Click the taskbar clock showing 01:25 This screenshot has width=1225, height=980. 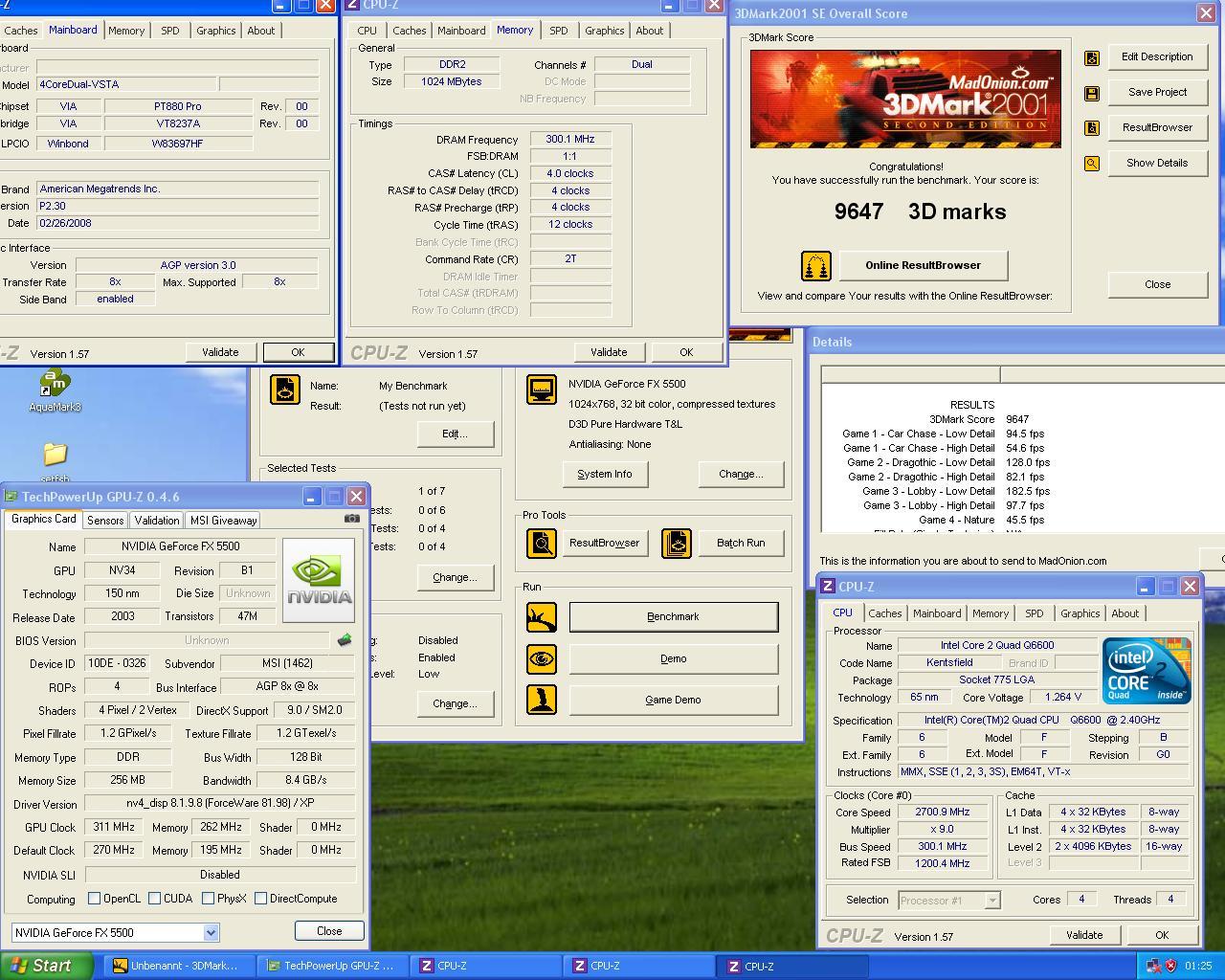(1198, 966)
